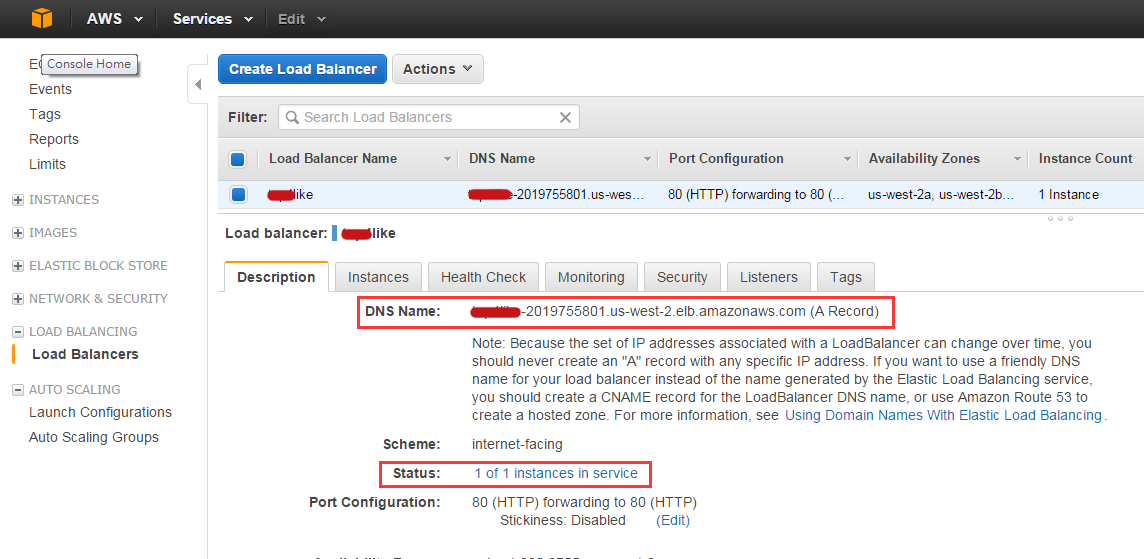Select Load Balancers in the sidebar
The height and width of the screenshot is (559, 1144).
(x=85, y=354)
